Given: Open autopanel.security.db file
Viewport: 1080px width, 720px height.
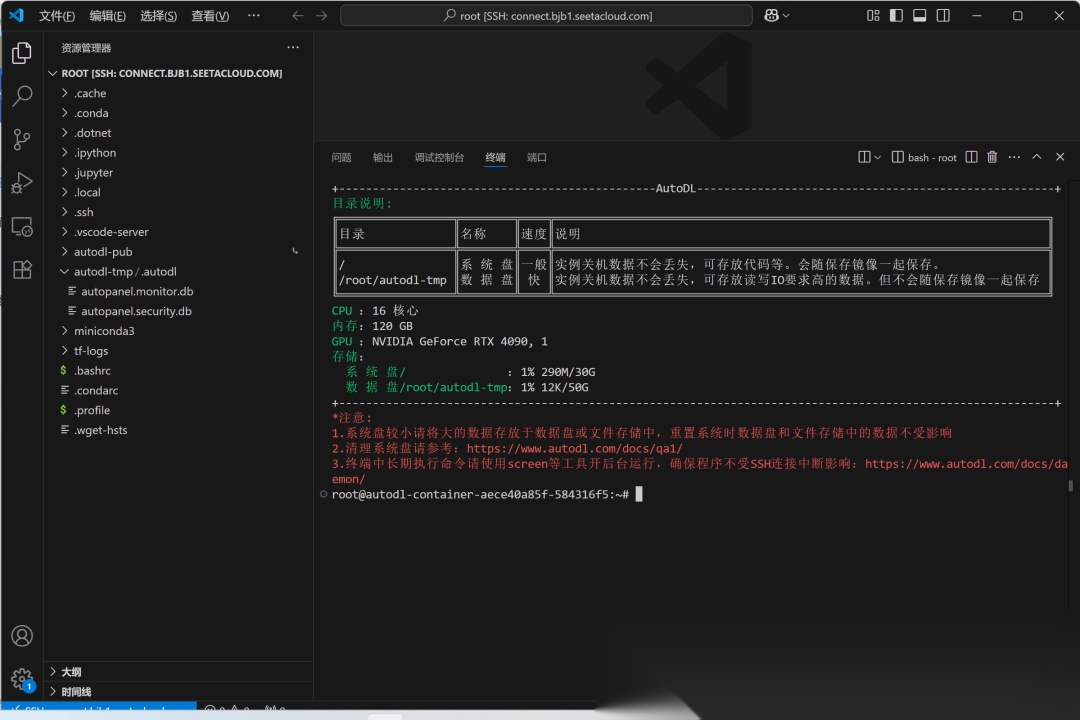Looking at the screenshot, I should [178, 311].
